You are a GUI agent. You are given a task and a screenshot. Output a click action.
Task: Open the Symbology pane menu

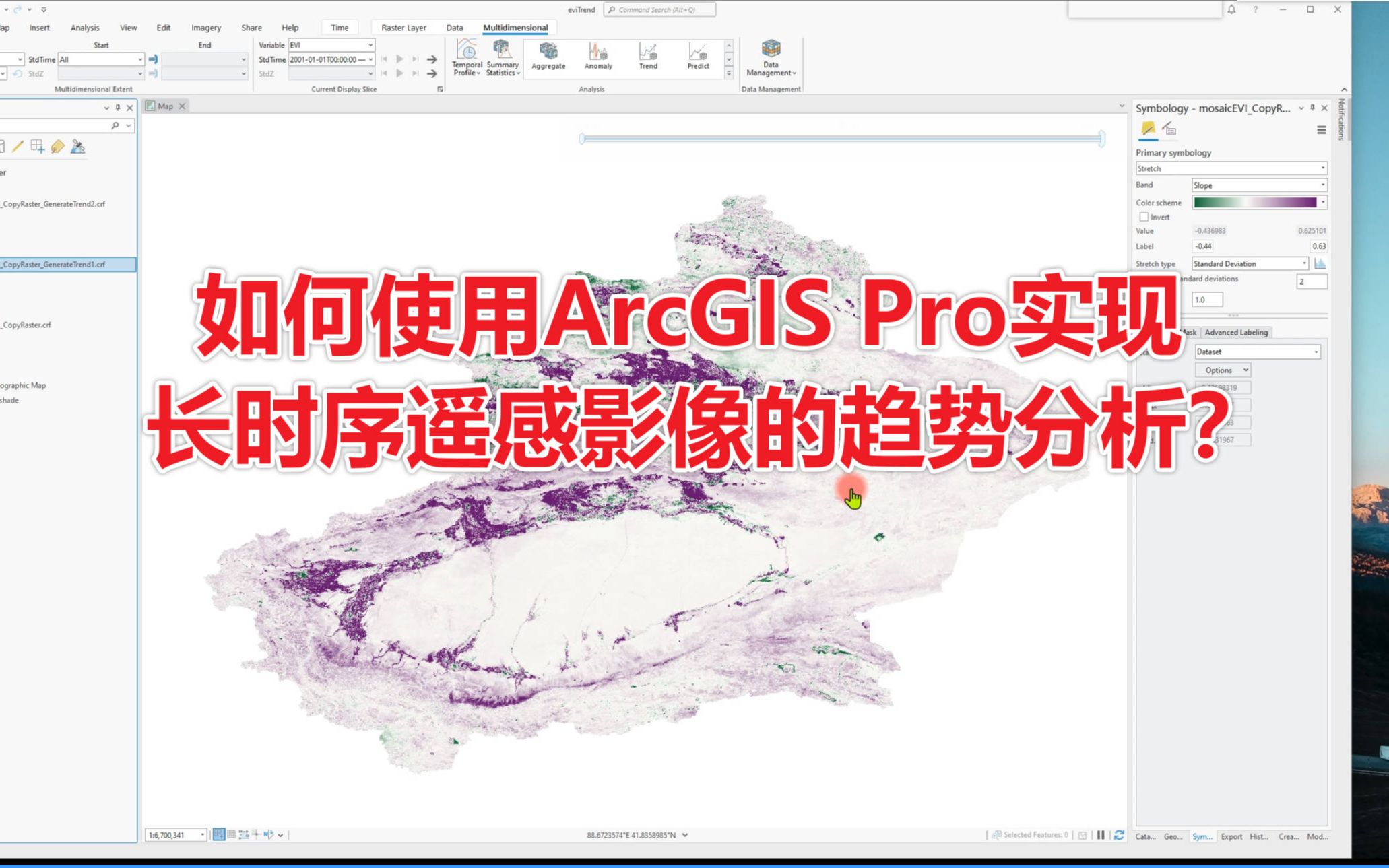point(1321,130)
